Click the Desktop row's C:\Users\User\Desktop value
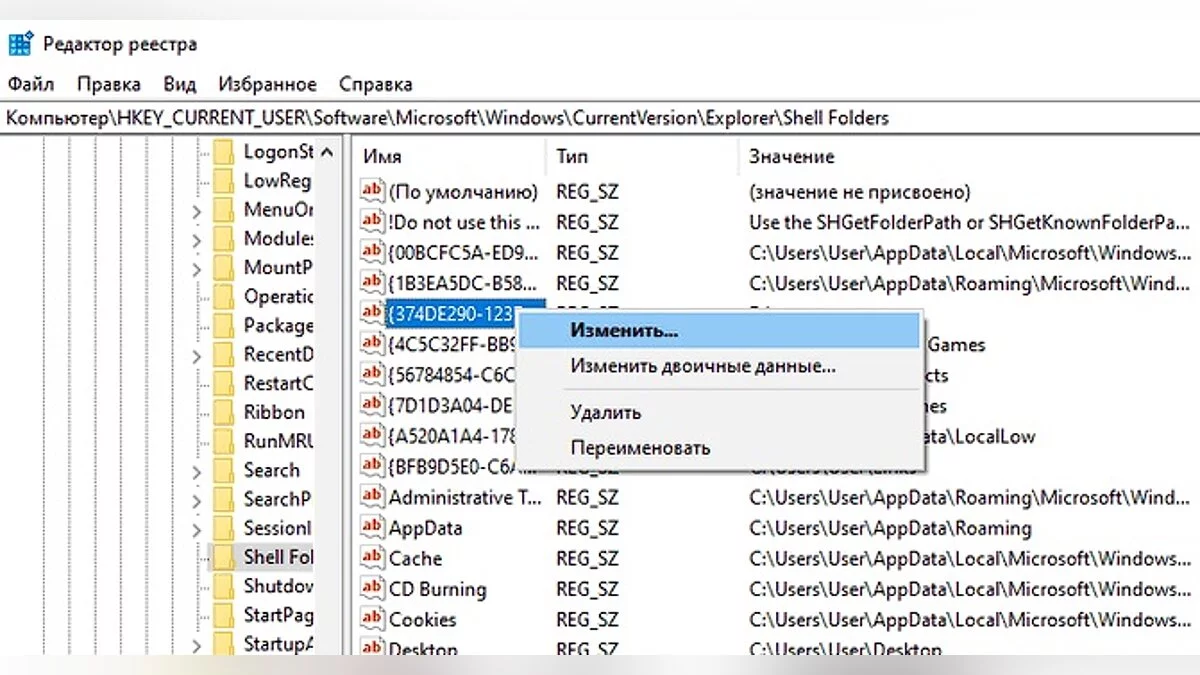 (x=846, y=650)
